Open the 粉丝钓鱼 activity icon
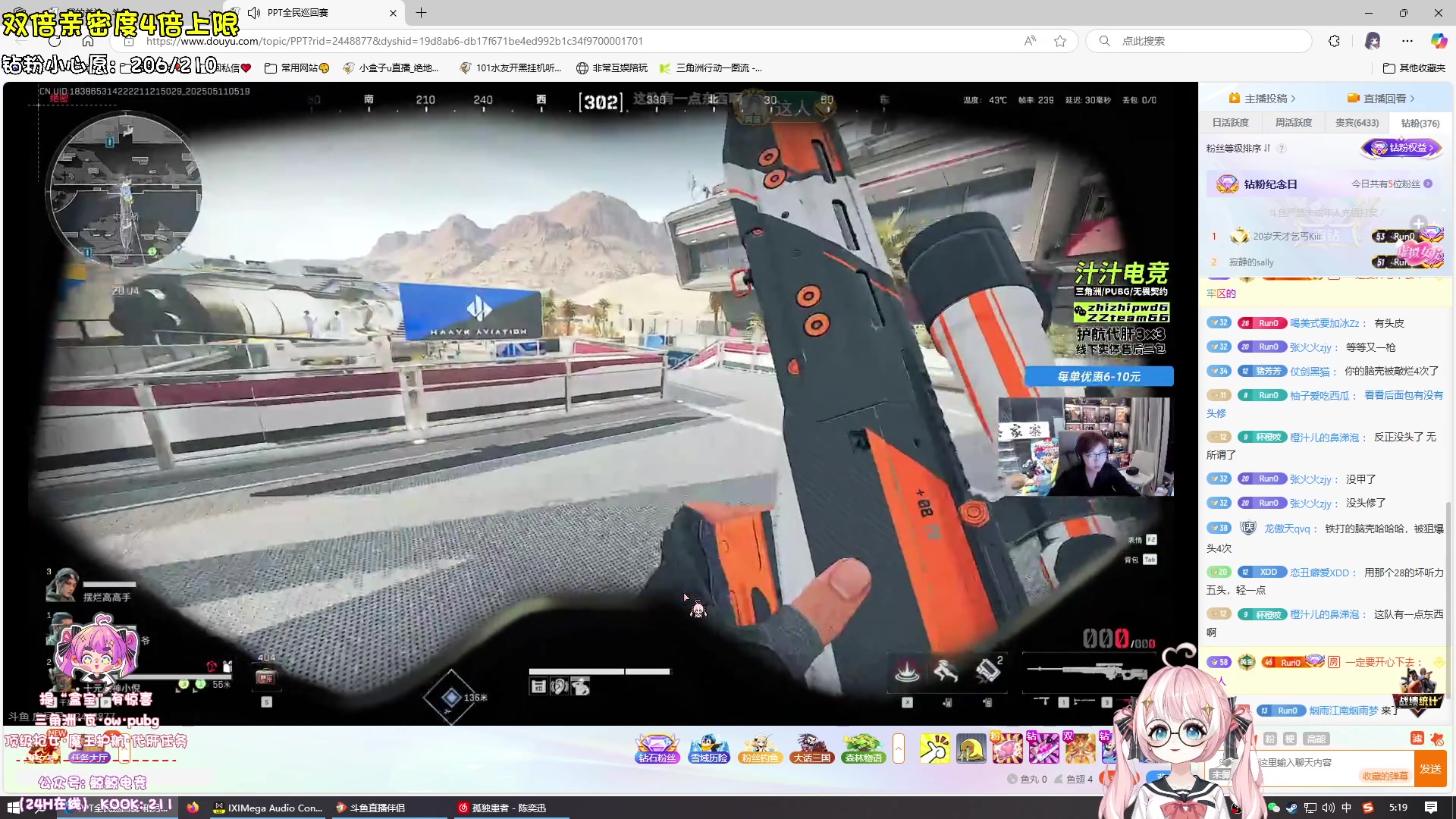Image resolution: width=1456 pixels, height=819 pixels. click(760, 748)
